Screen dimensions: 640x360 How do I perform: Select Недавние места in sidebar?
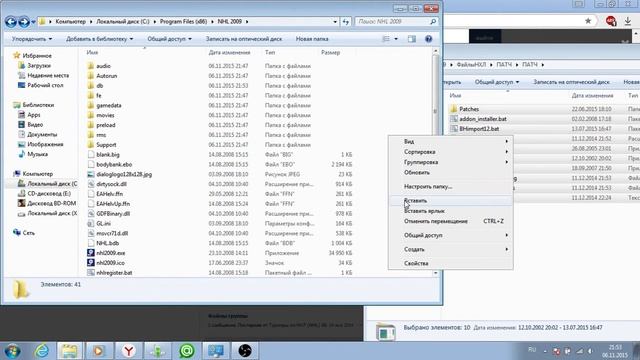(x=48, y=76)
